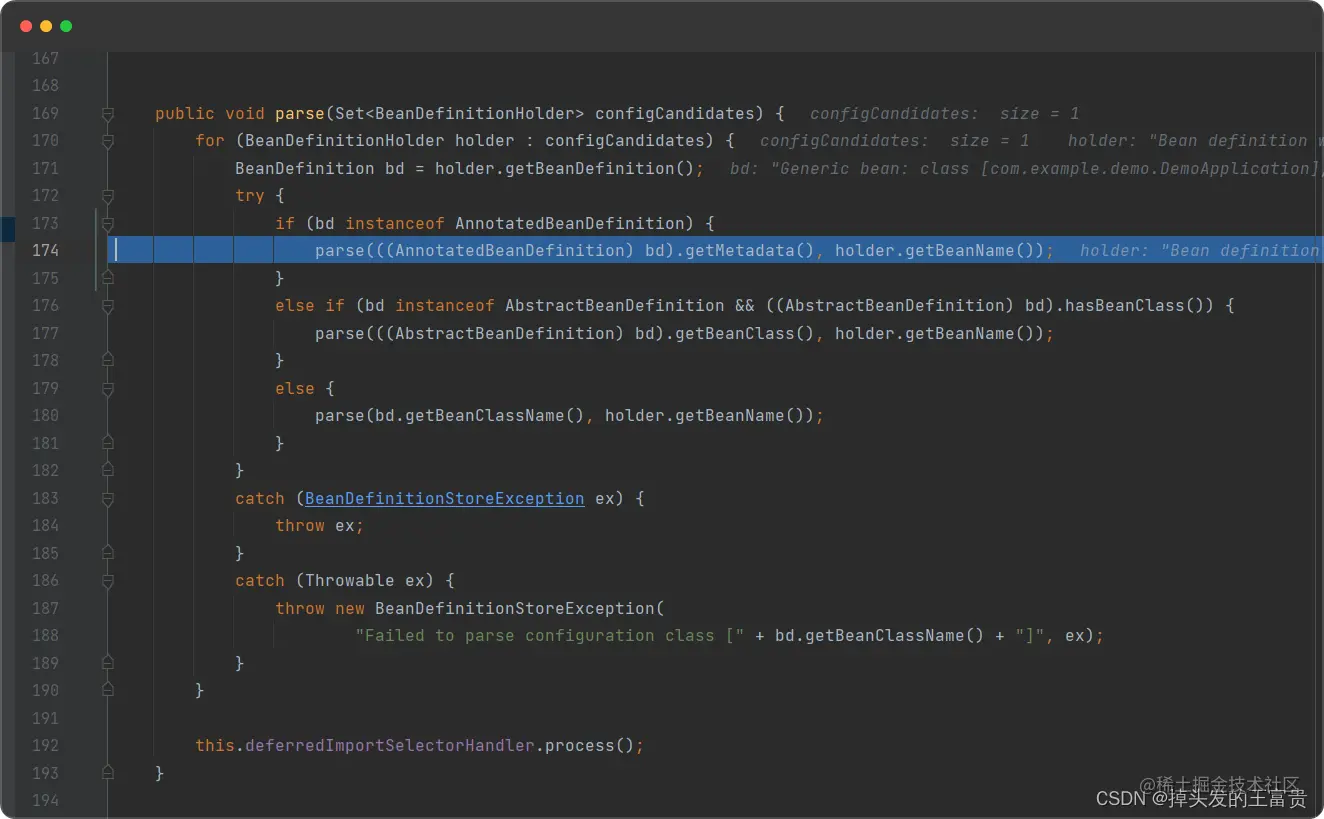Collapse the else-if fold marker at line 176
1324x819 pixels.
[108, 306]
